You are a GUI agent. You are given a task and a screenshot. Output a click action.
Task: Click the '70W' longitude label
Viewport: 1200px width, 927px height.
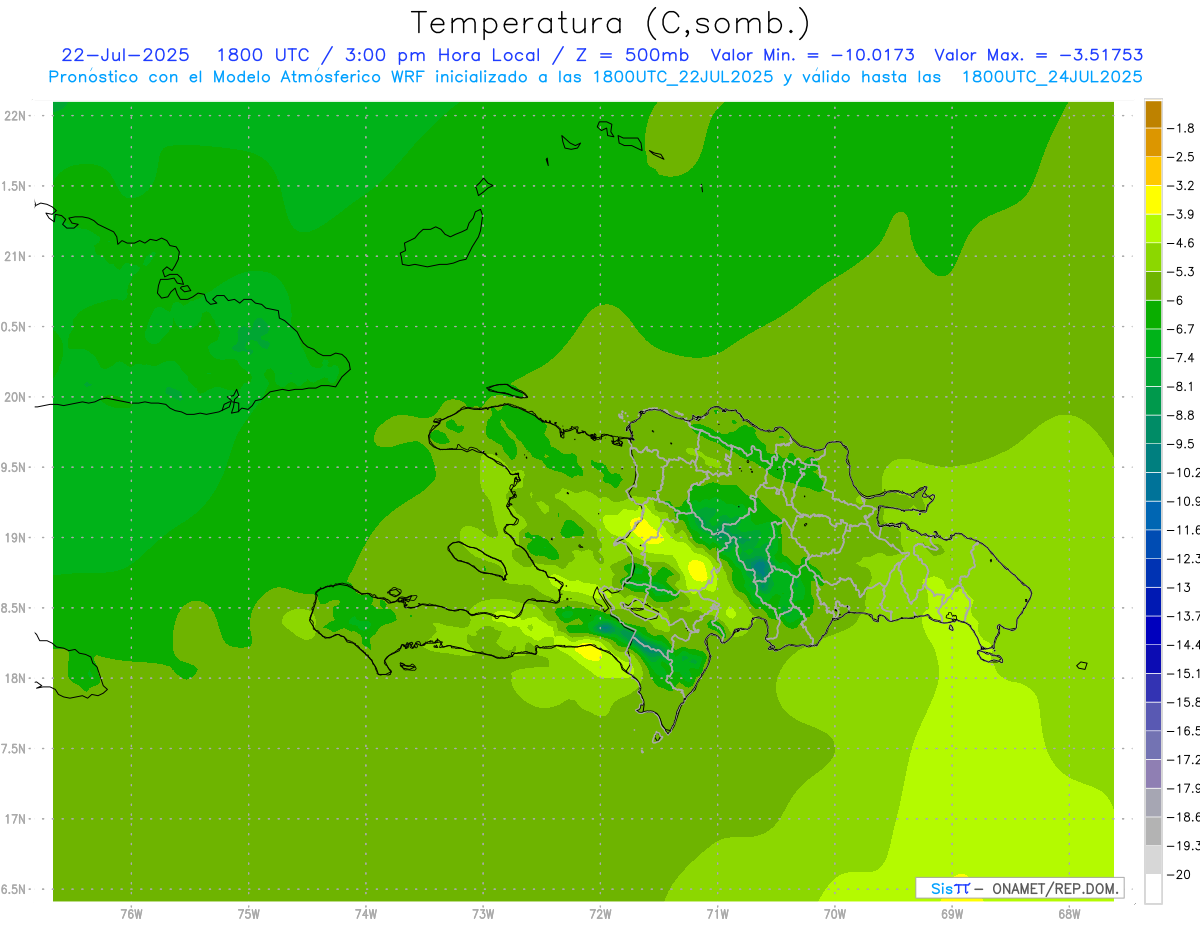[835, 913]
